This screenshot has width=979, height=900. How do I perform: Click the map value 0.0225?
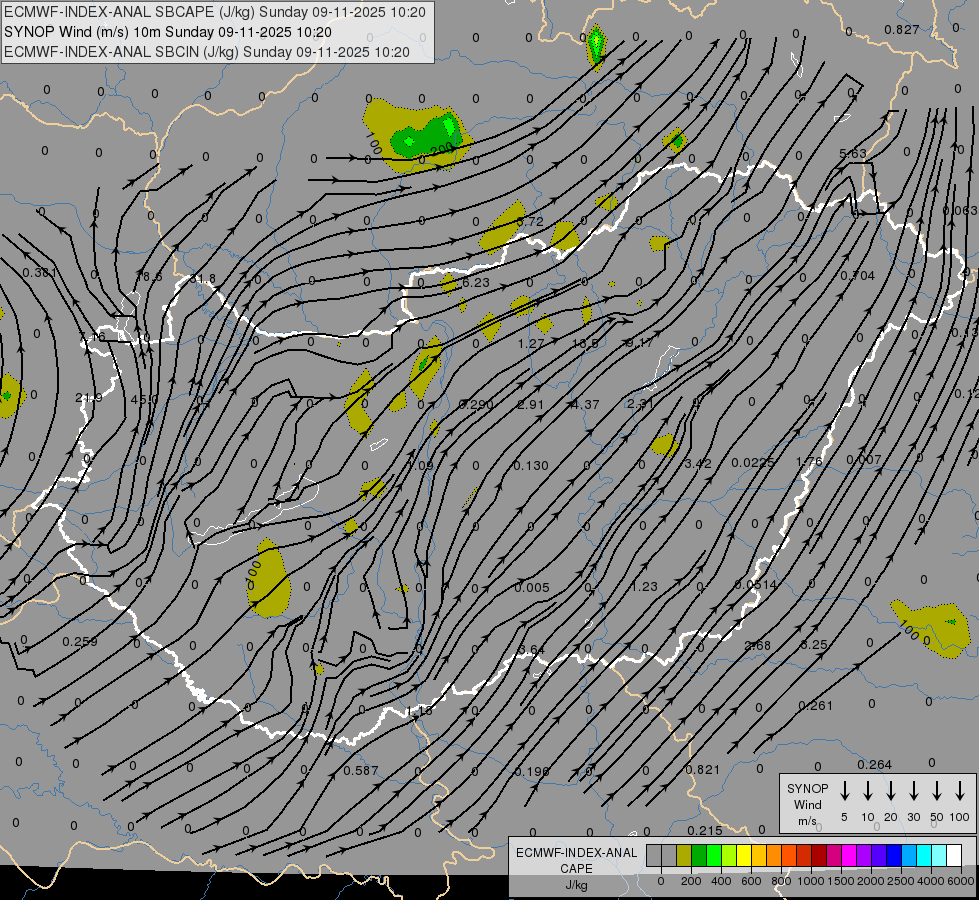(x=752, y=462)
